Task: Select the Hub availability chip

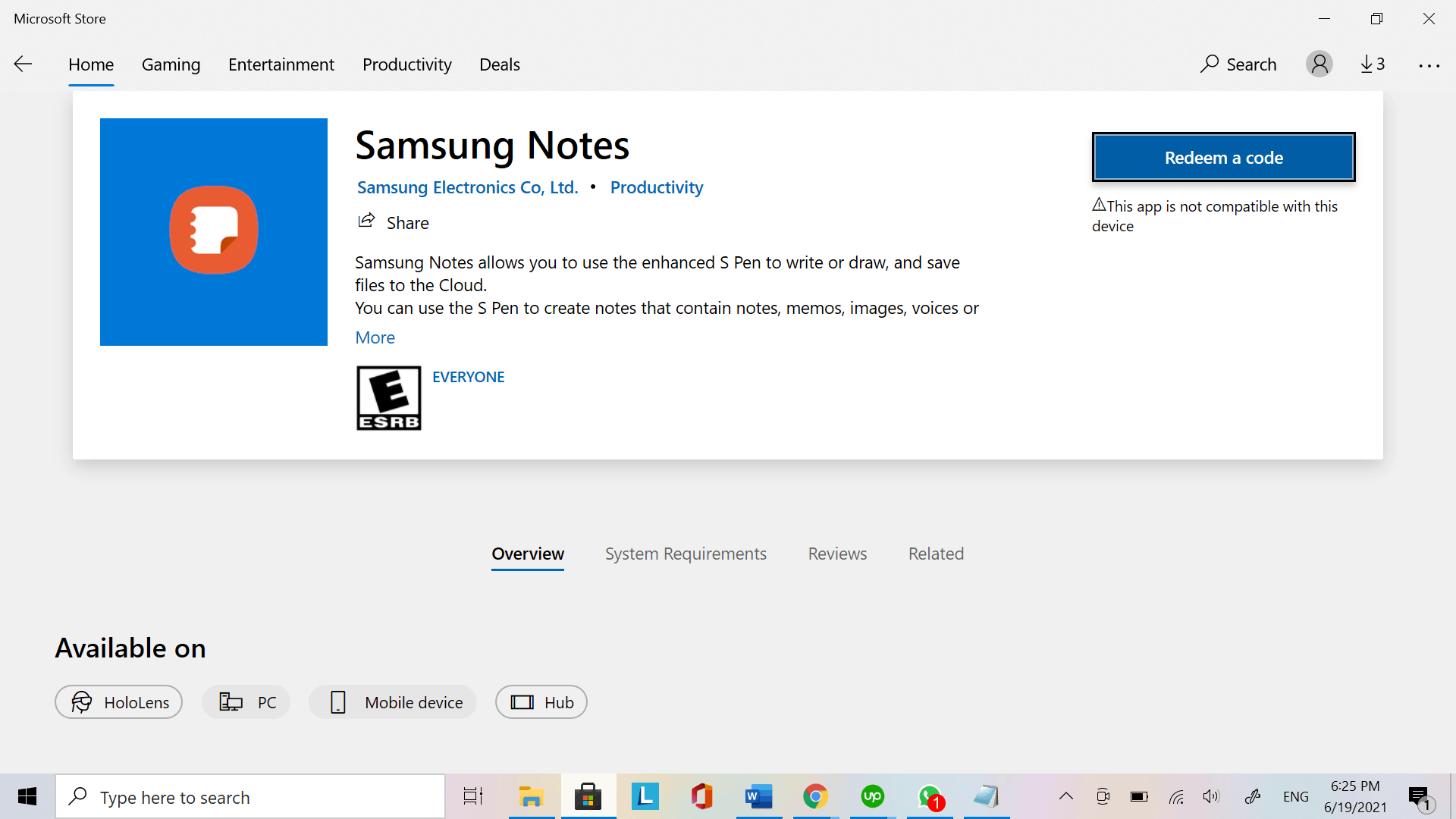Action: coord(541,702)
